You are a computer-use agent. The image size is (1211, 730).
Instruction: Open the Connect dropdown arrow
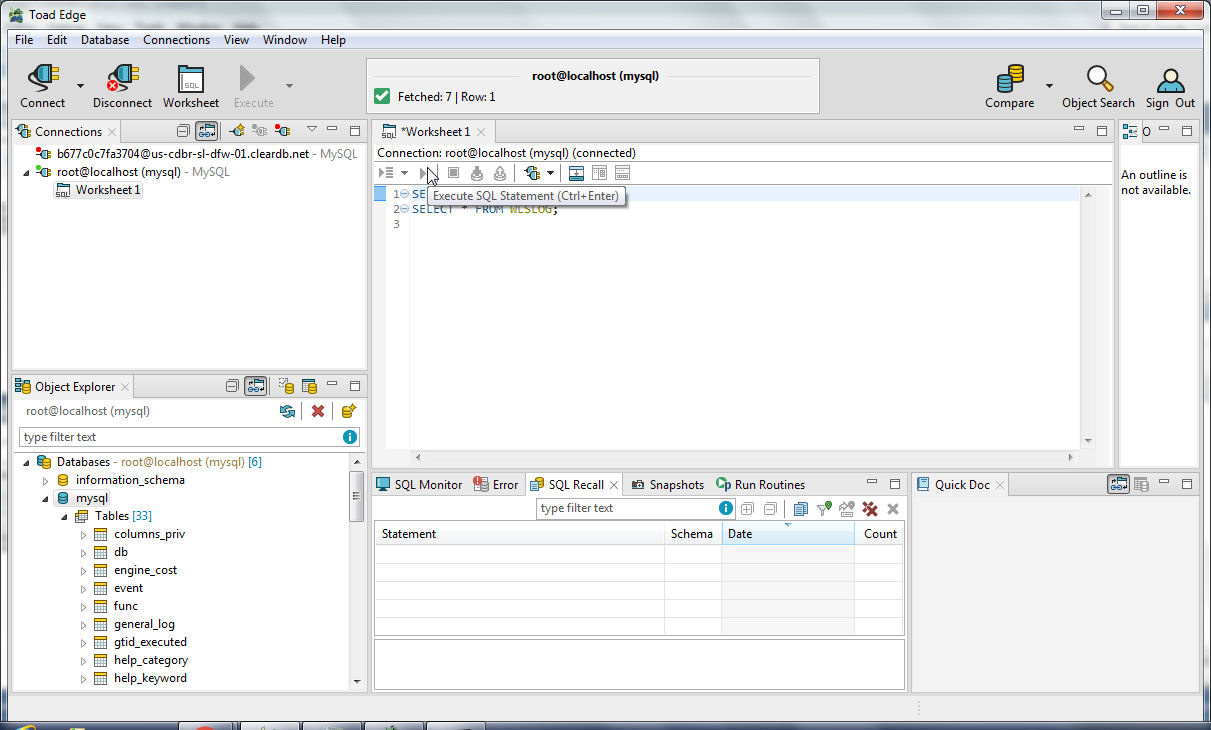pyautogui.click(x=80, y=85)
